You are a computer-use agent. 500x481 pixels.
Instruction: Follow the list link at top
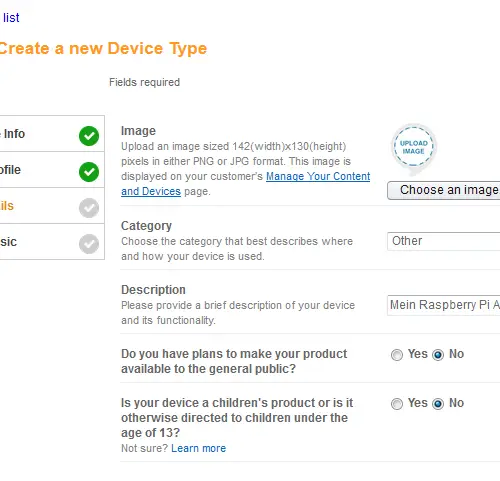pos(11,18)
